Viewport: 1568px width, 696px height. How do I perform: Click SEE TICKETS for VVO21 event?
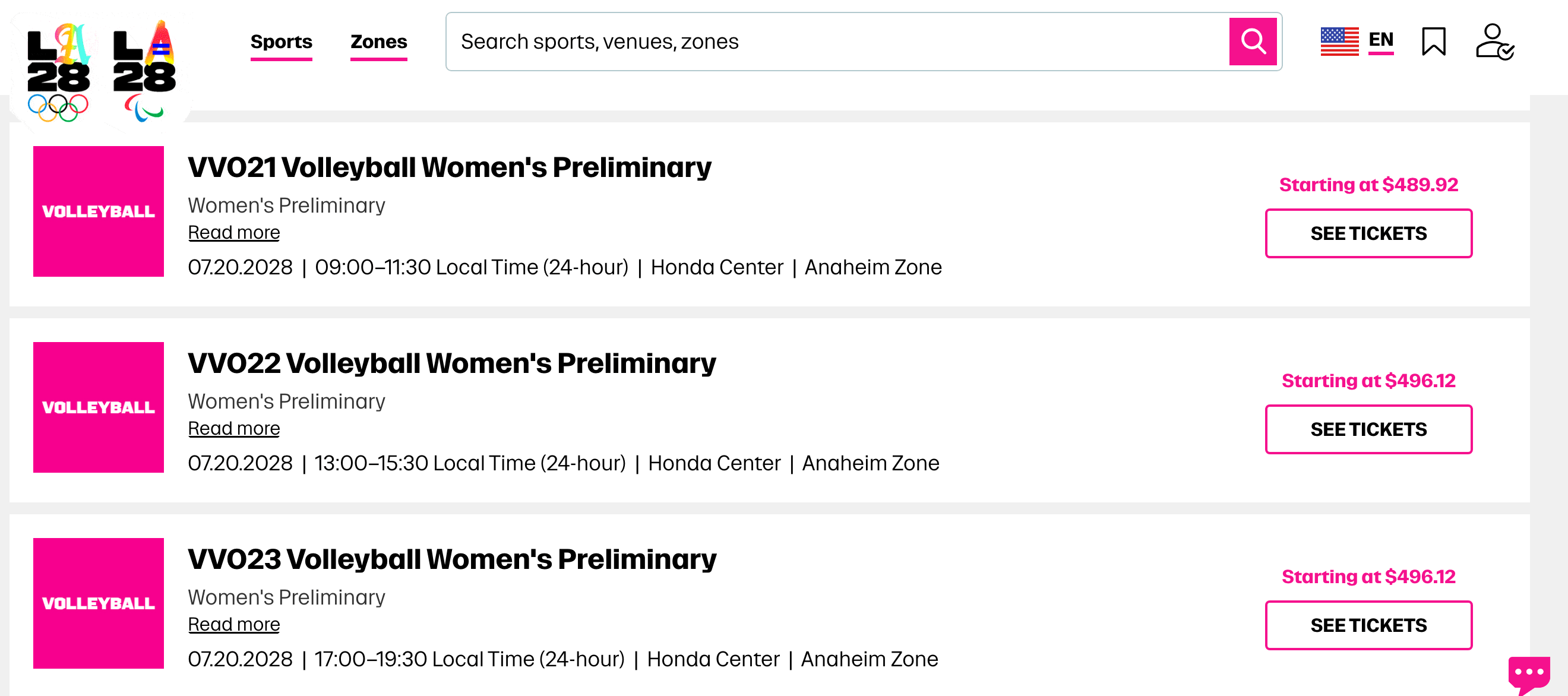tap(1368, 233)
